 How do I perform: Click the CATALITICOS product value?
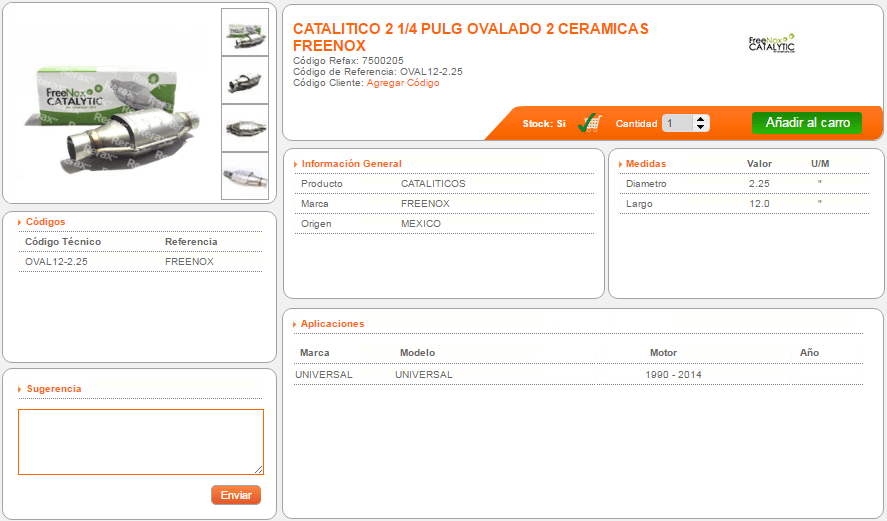click(x=433, y=183)
